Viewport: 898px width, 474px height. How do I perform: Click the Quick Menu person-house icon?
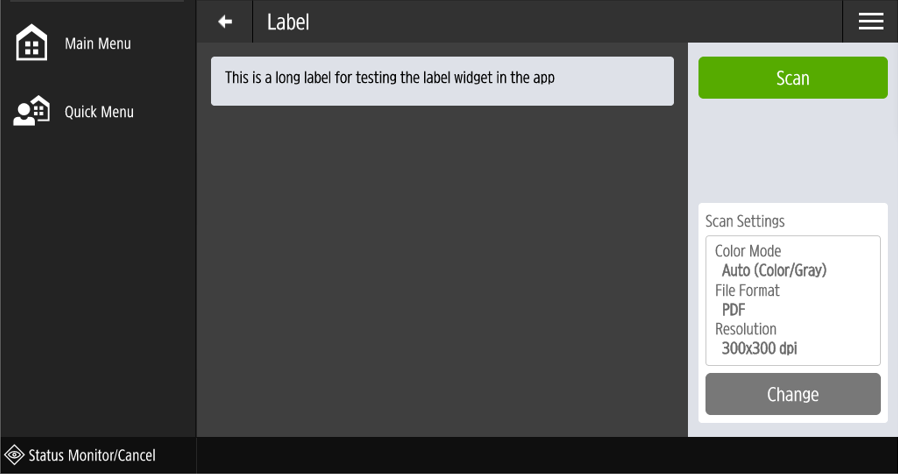coord(32,111)
